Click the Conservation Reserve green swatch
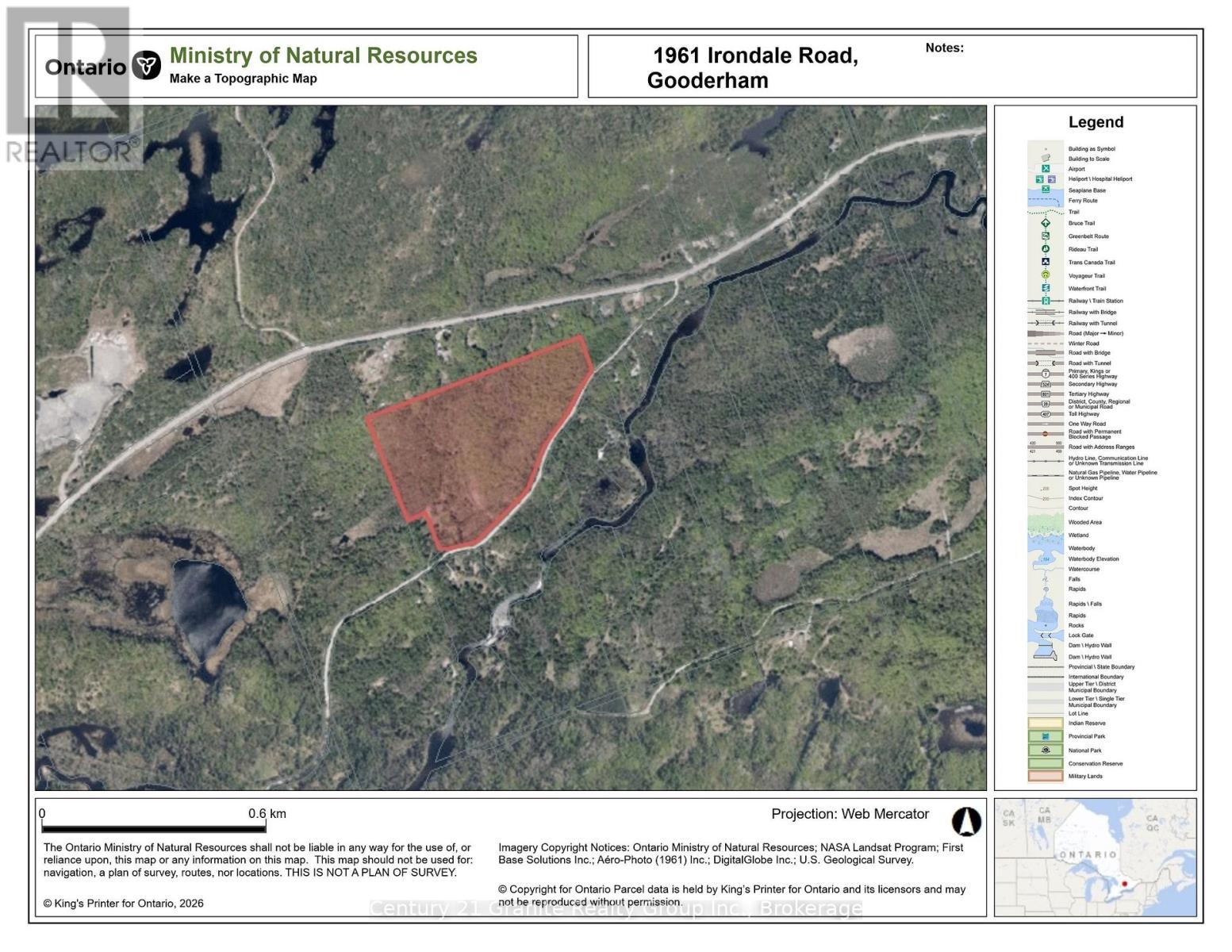Viewport: 1232px width, 952px height. pos(1046,763)
